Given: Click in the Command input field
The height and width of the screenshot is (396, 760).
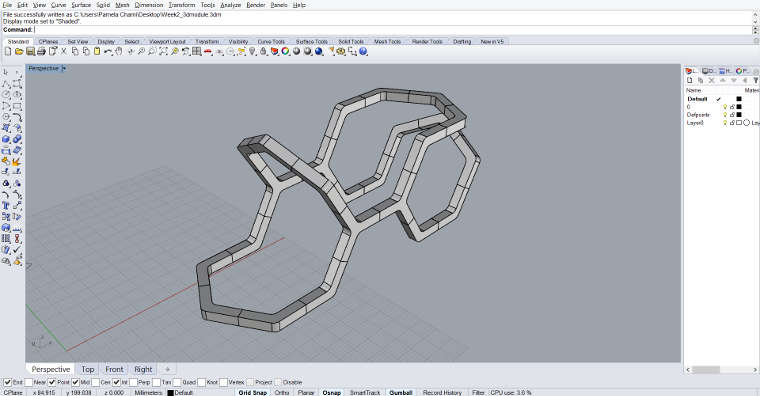Looking at the screenshot, I should pos(393,30).
